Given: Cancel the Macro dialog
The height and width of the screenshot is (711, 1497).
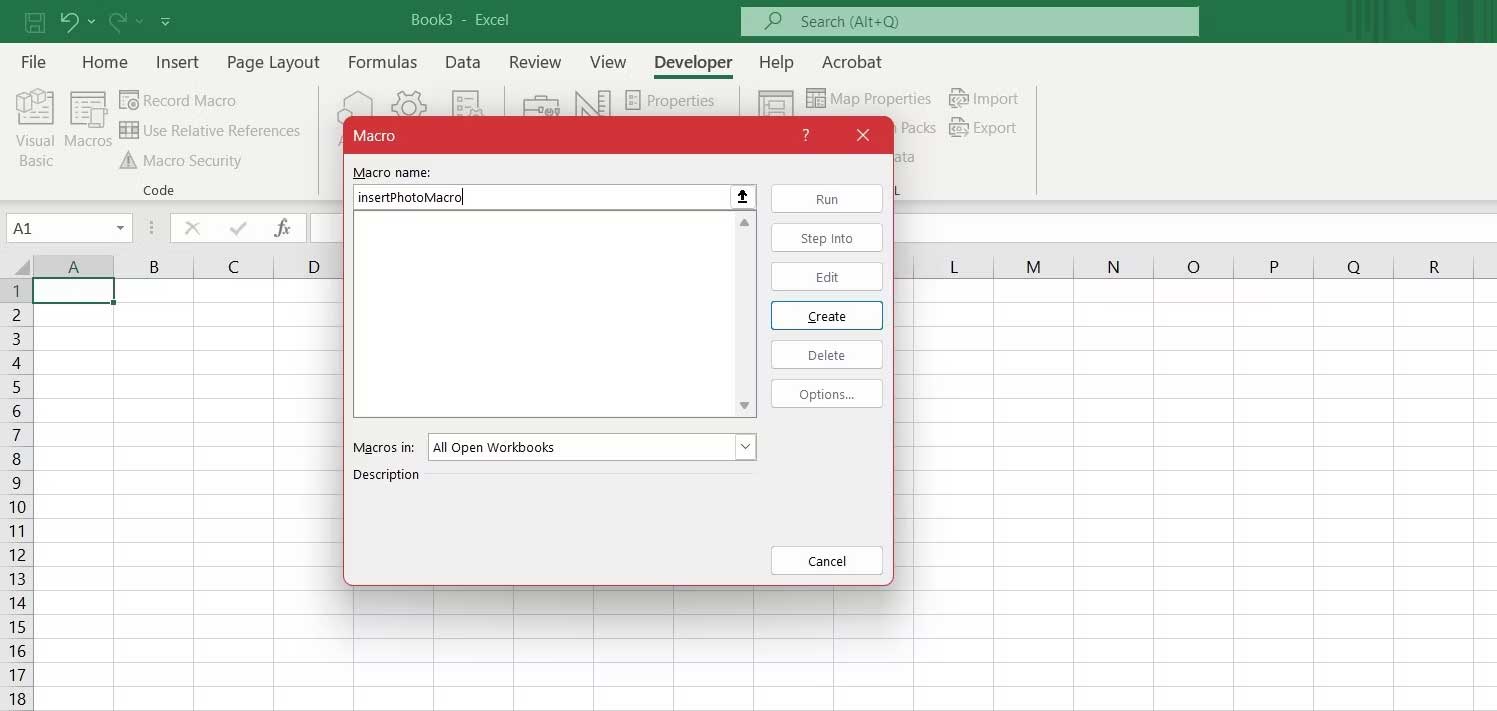Looking at the screenshot, I should (826, 561).
